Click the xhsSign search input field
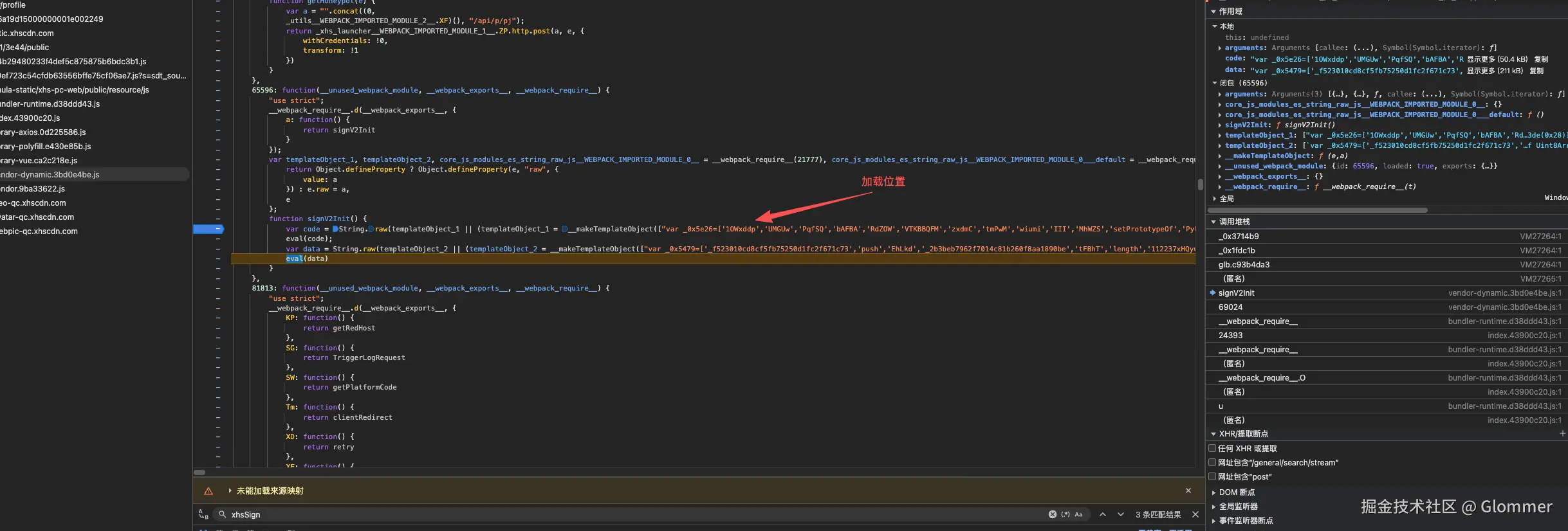Screen dimensions: 1568x531 point(631,514)
